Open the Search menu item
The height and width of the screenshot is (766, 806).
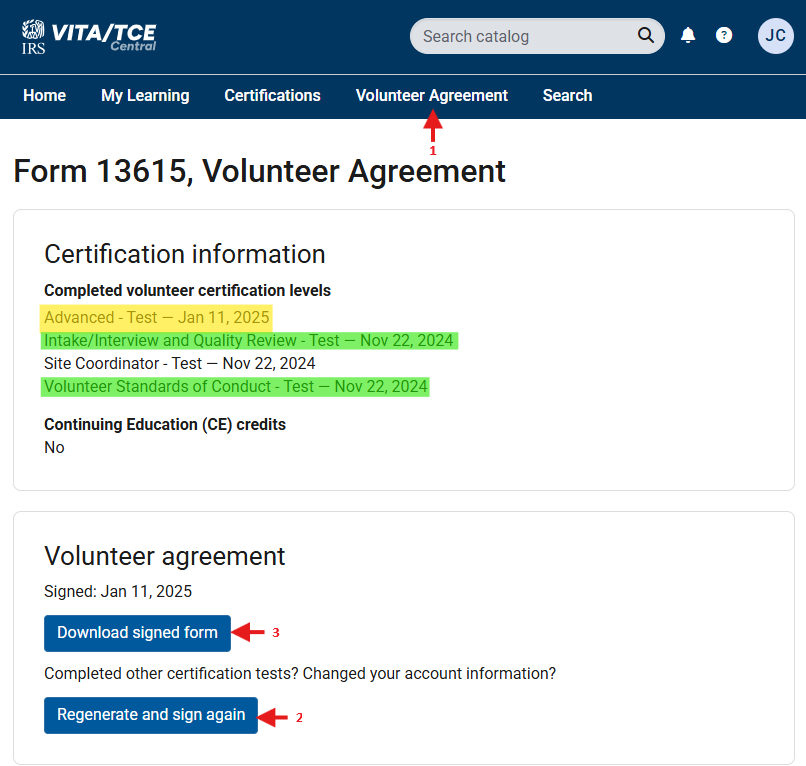coord(567,96)
